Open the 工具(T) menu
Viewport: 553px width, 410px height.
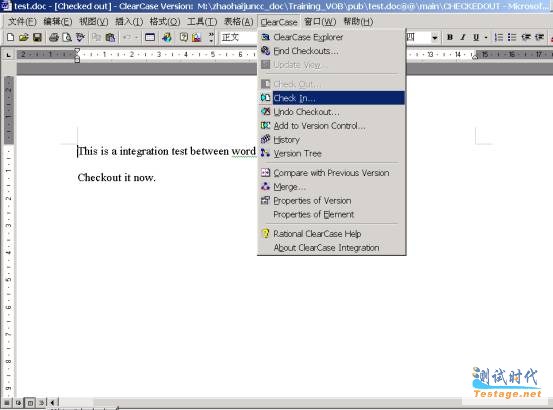click(202, 22)
